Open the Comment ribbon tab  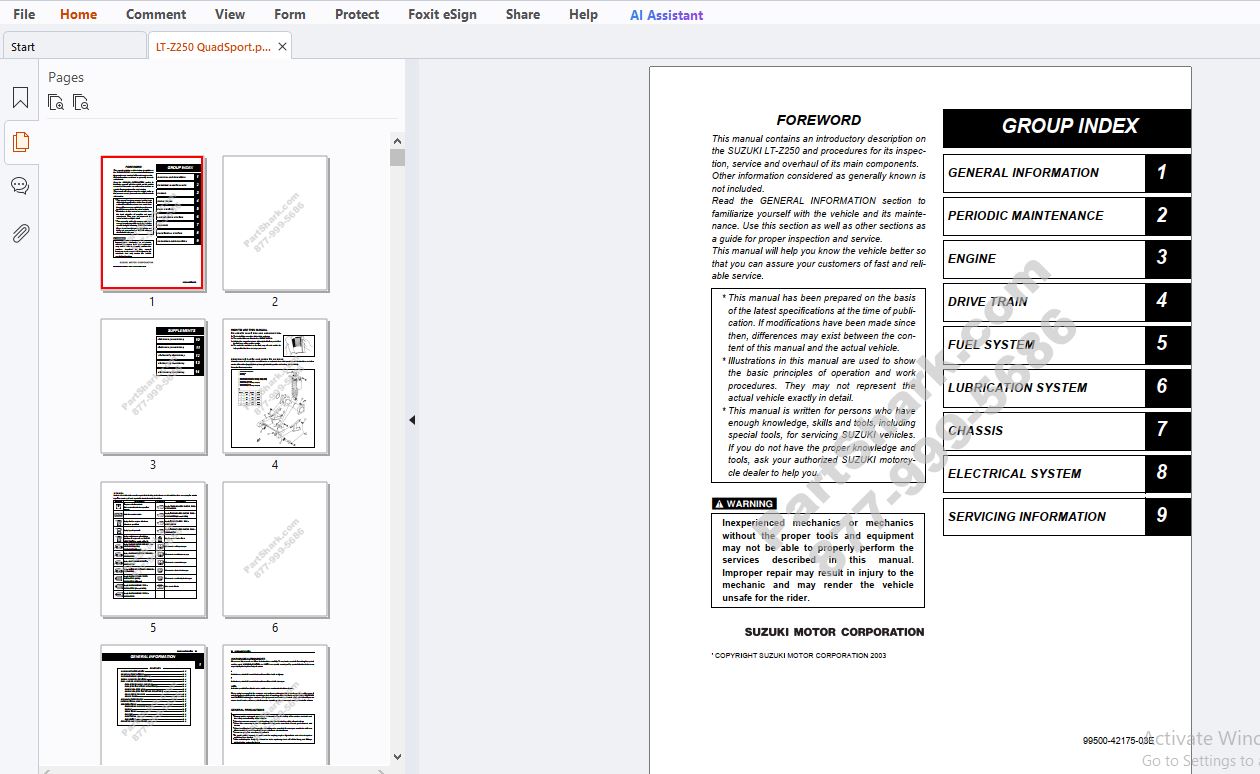(156, 14)
